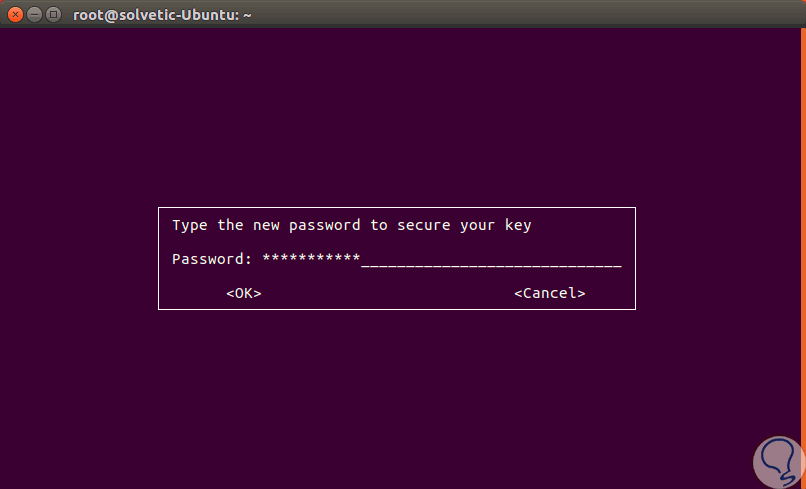Click the word "Type" in the dialog prompt
Viewport: 806px width, 489px height.
coord(190,225)
